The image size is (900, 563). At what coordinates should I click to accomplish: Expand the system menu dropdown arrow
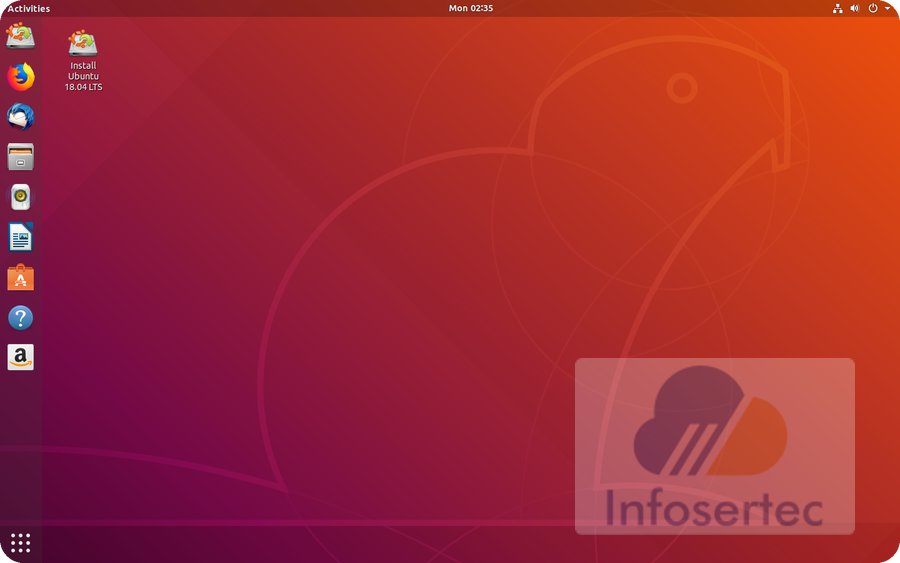pyautogui.click(x=887, y=8)
